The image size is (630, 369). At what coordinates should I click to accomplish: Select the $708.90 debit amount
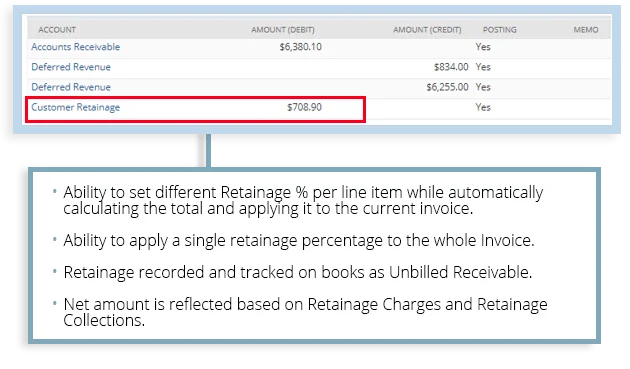[304, 107]
